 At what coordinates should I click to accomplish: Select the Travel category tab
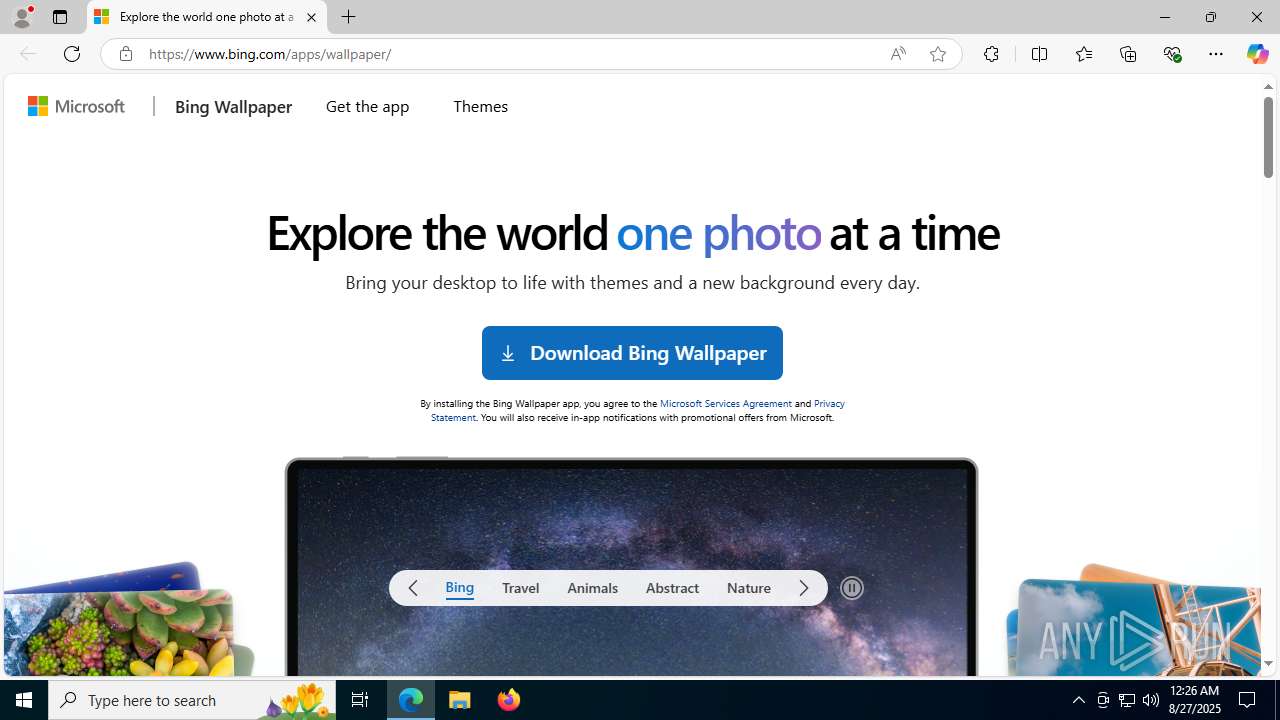point(520,588)
